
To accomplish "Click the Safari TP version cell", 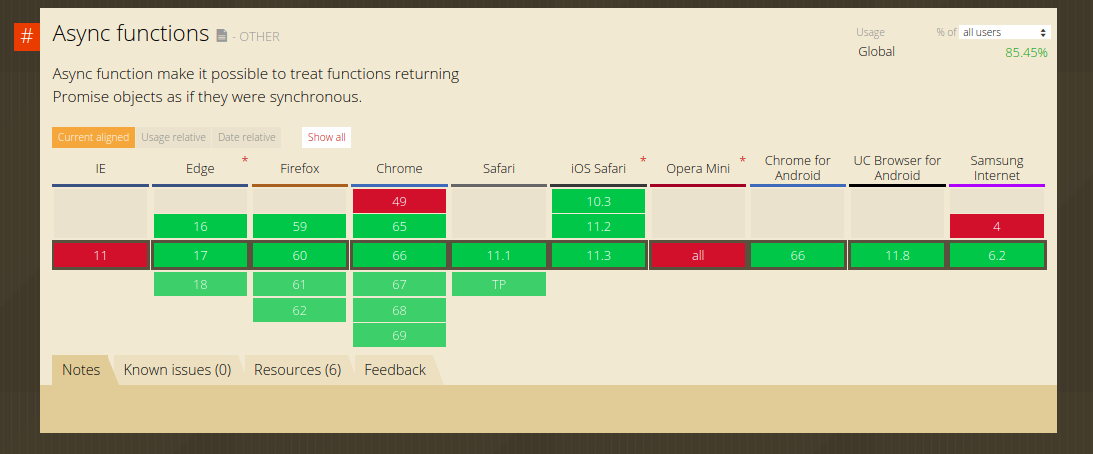I will pyautogui.click(x=498, y=284).
